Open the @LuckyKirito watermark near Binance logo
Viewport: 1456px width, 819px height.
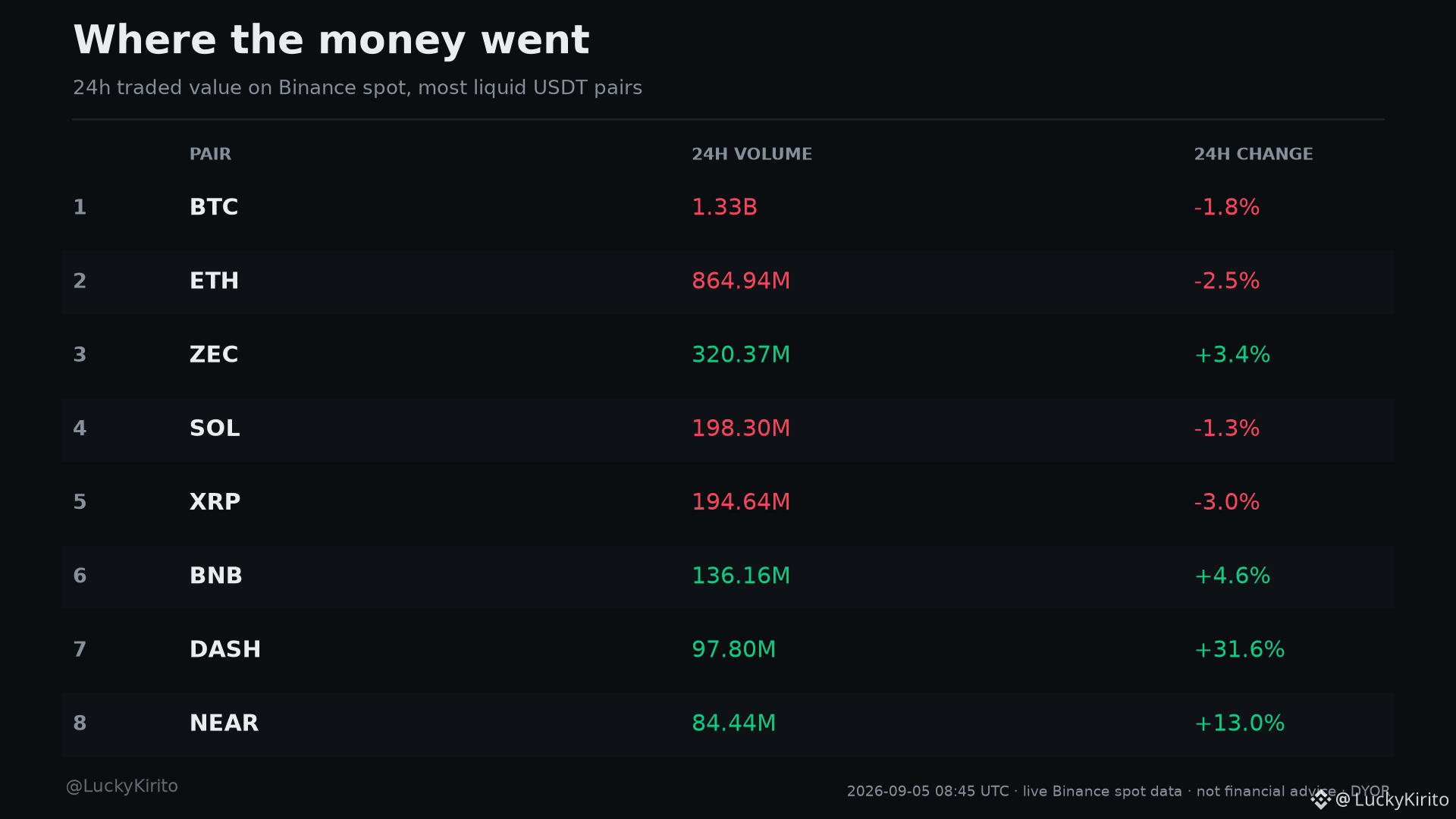click(x=1392, y=799)
